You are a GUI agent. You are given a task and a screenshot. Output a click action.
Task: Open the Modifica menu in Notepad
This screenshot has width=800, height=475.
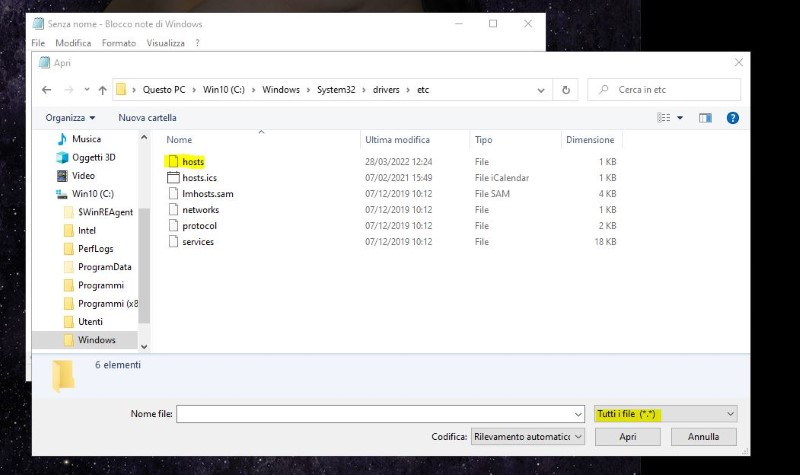[x=73, y=43]
